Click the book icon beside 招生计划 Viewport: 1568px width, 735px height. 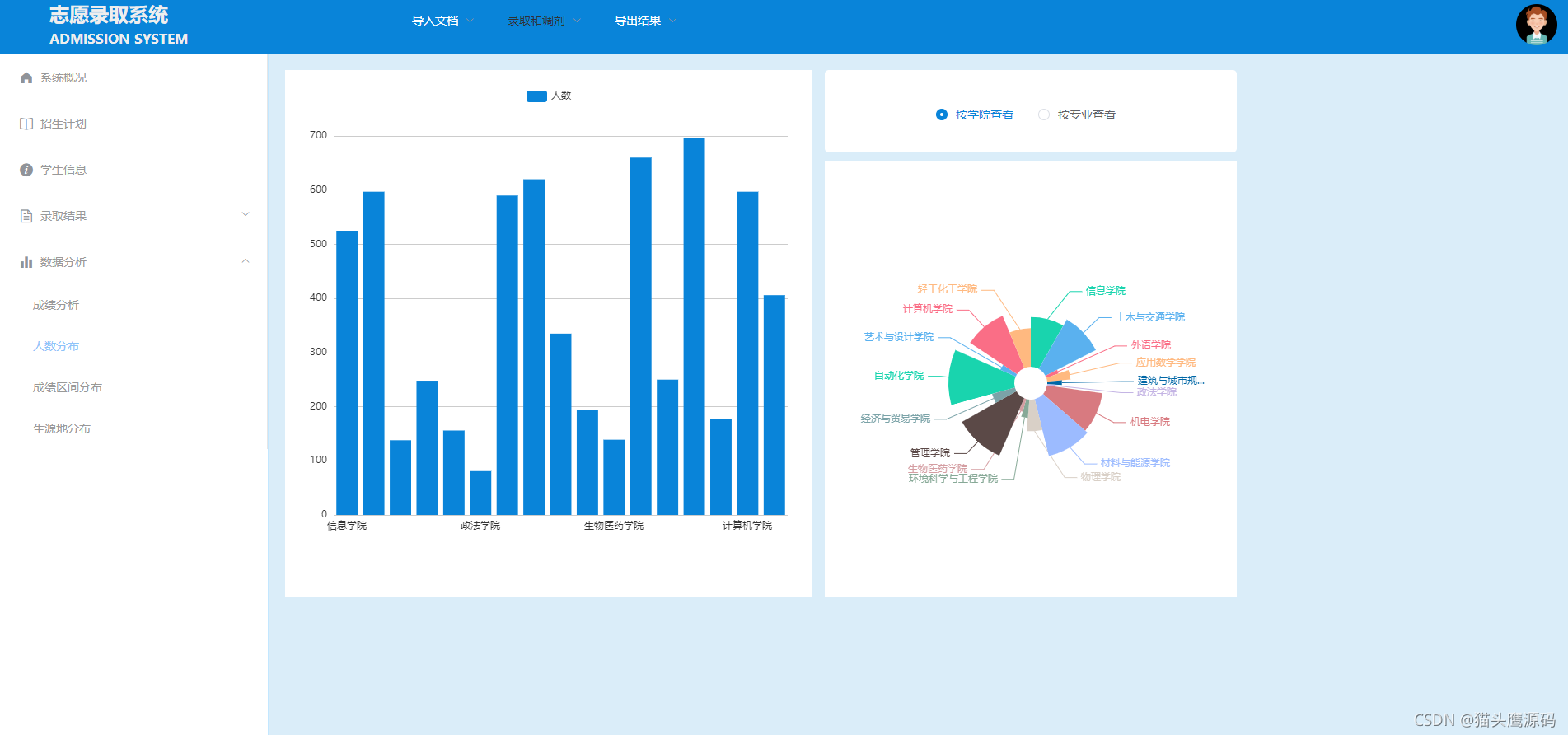coord(26,124)
